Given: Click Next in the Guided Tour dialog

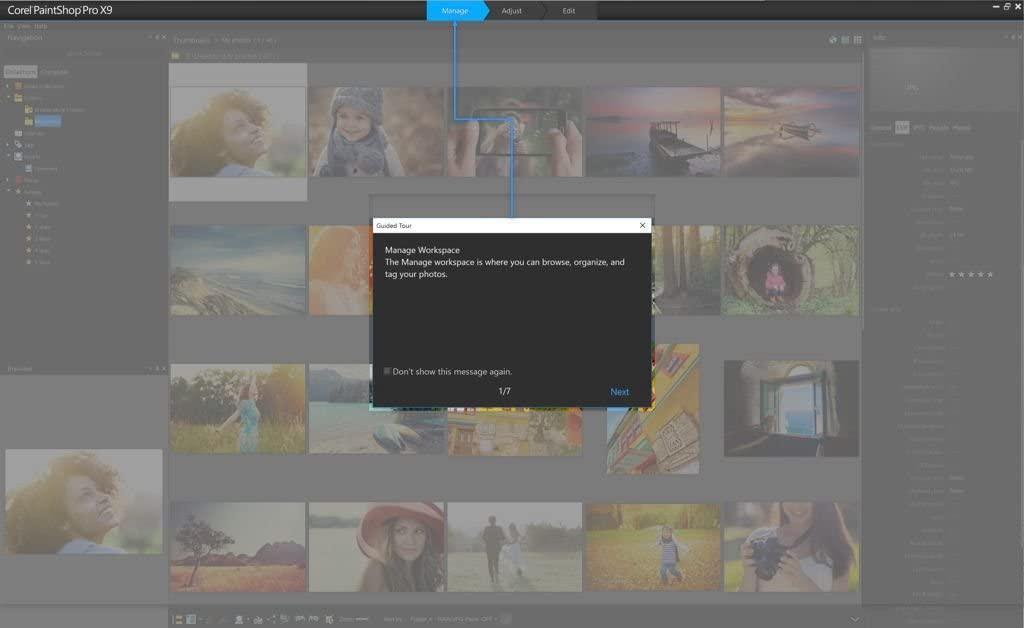Looking at the screenshot, I should pyautogui.click(x=619, y=391).
